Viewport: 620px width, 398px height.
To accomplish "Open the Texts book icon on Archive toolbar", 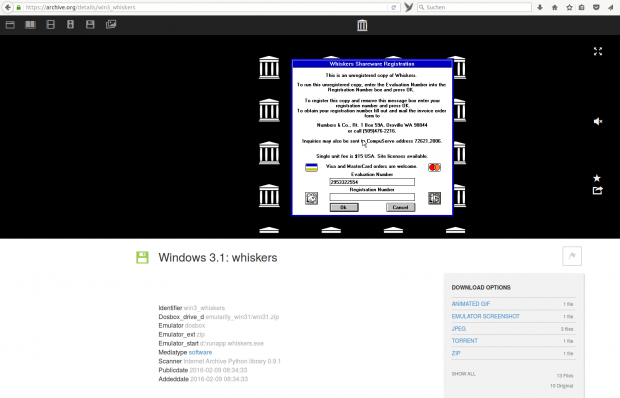I will [x=30, y=25].
